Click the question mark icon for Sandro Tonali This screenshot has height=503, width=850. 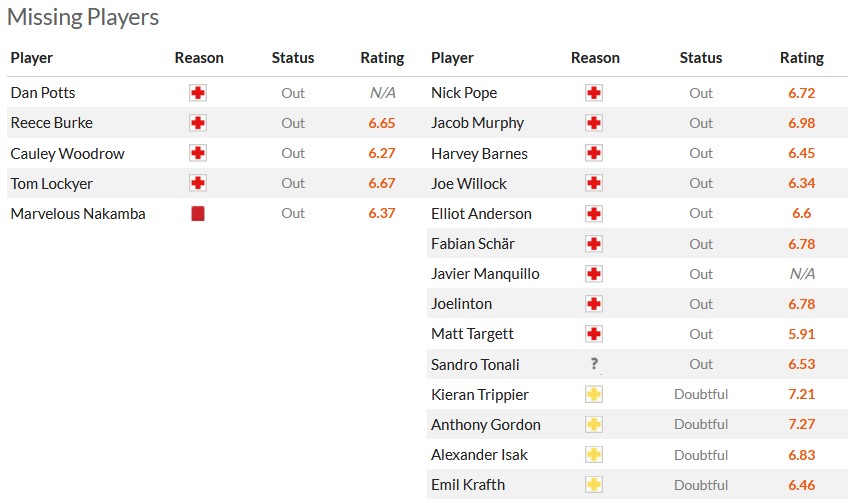click(594, 364)
